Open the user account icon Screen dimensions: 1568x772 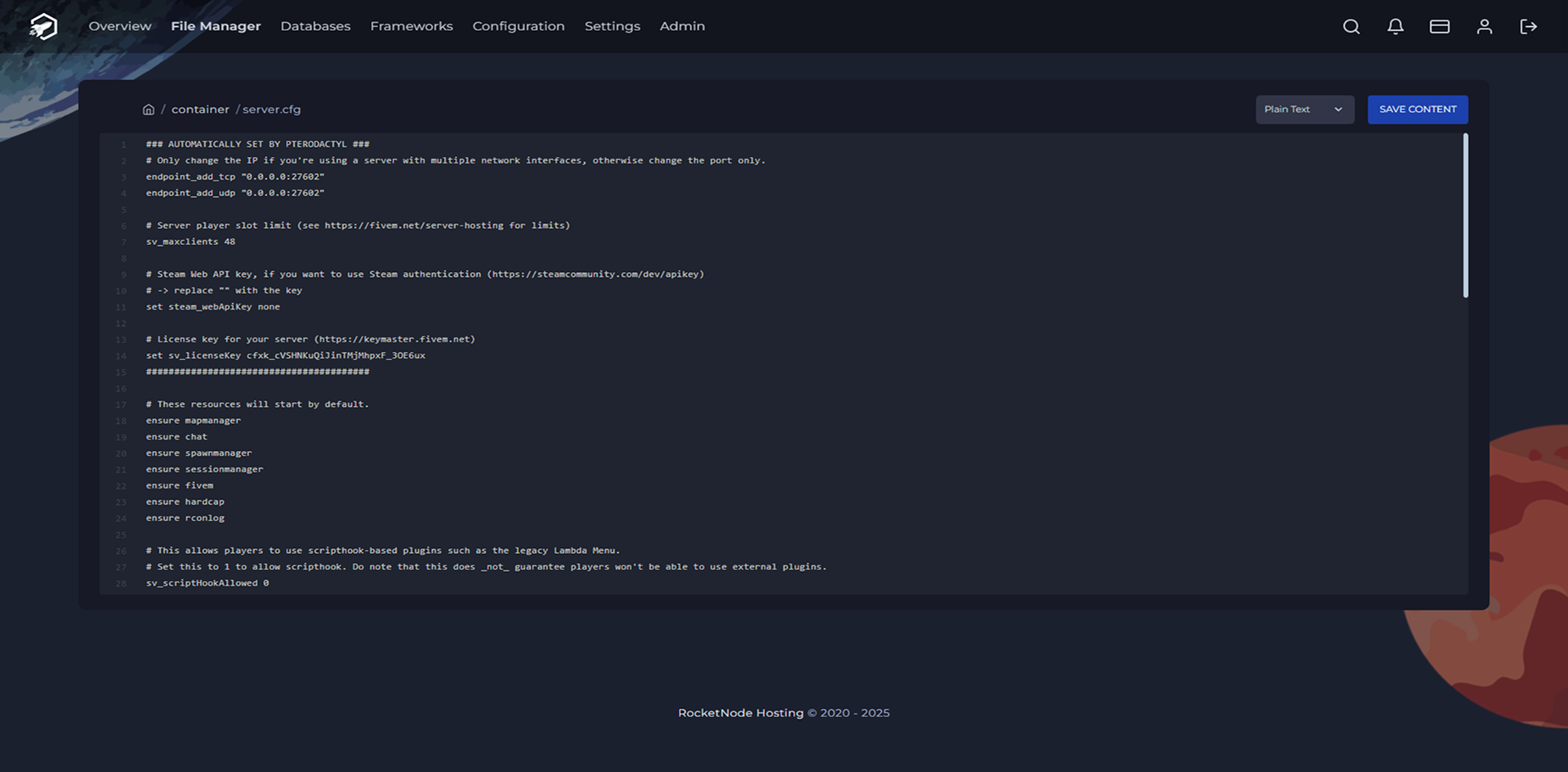pyautogui.click(x=1484, y=27)
